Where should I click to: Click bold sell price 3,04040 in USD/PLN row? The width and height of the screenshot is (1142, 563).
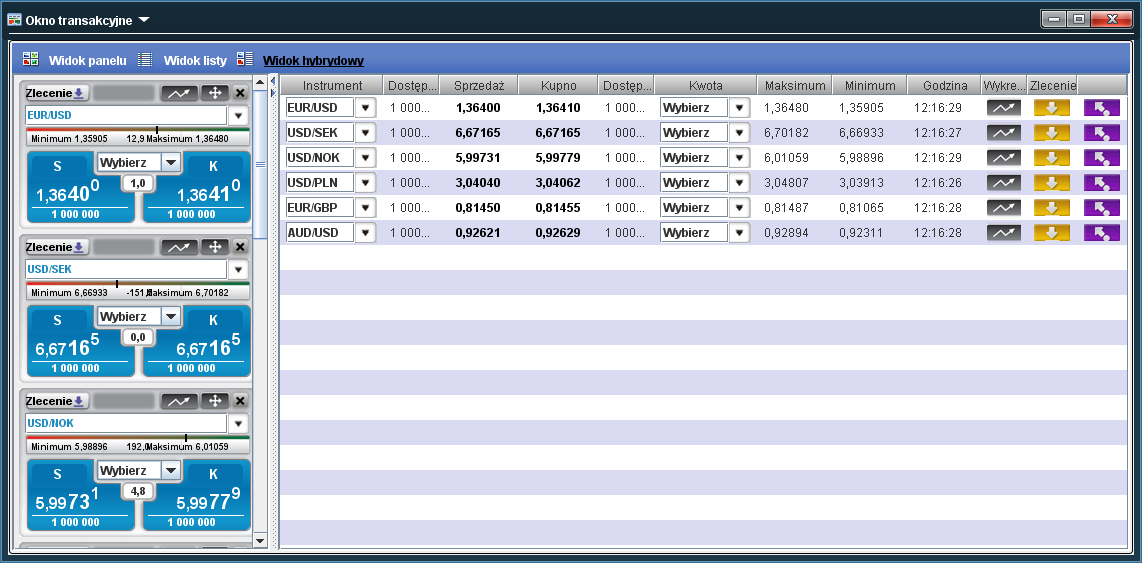pos(478,183)
